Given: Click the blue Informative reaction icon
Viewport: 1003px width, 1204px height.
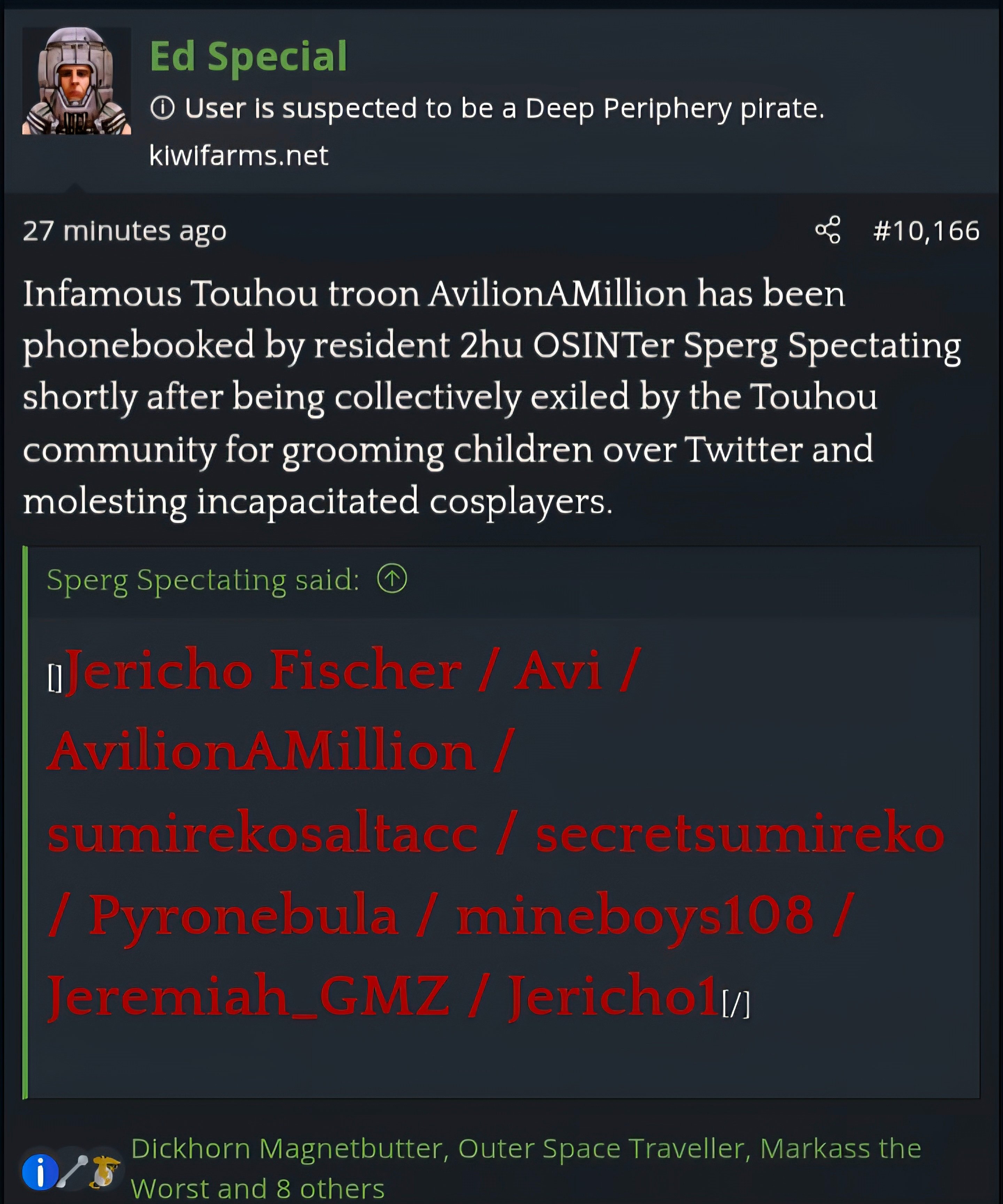Looking at the screenshot, I should tap(40, 1172).
